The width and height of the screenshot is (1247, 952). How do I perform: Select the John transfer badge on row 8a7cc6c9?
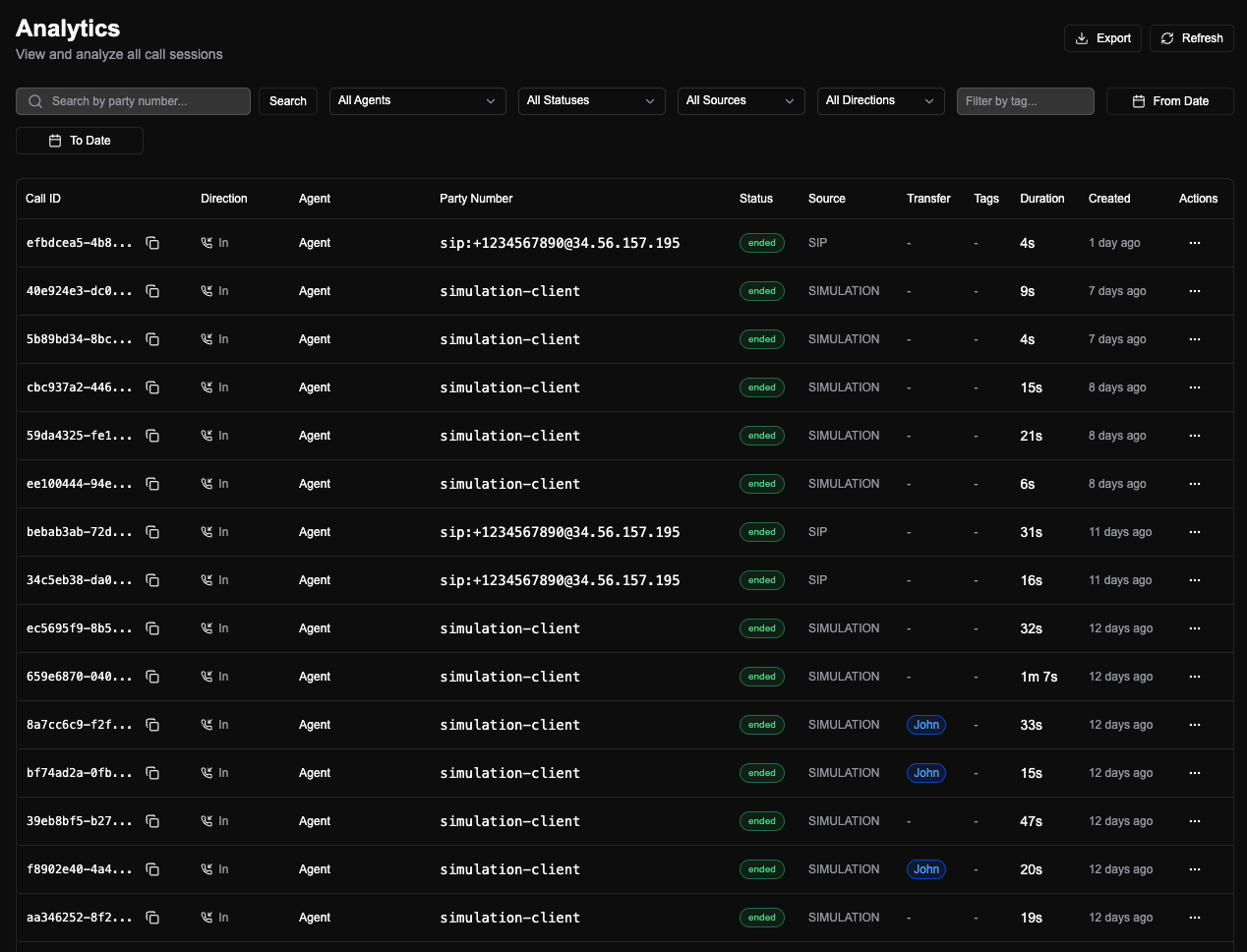pos(925,725)
